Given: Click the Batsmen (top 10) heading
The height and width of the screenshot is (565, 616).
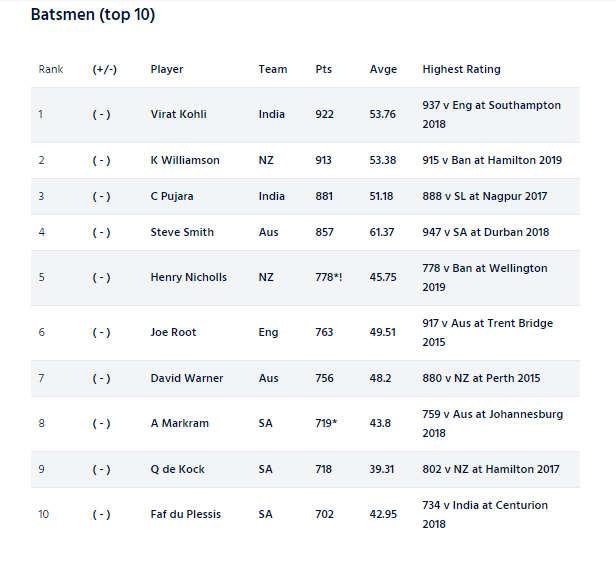Looking at the screenshot, I should 93,15.
